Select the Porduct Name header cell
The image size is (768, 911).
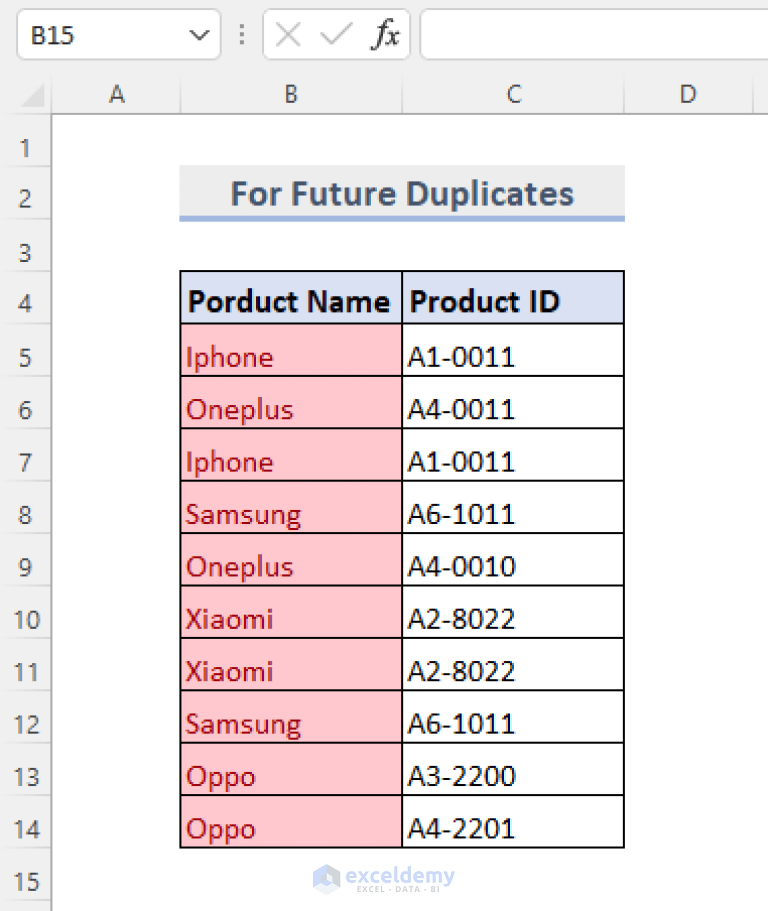point(290,300)
